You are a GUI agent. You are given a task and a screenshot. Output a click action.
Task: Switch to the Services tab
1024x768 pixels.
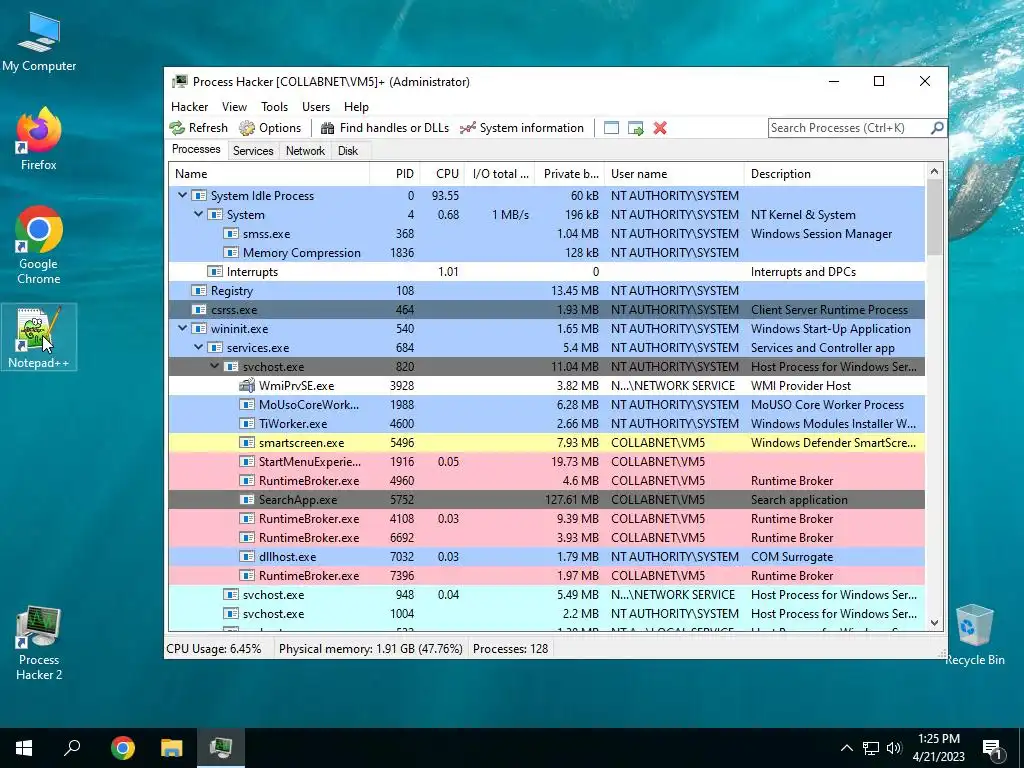click(253, 151)
